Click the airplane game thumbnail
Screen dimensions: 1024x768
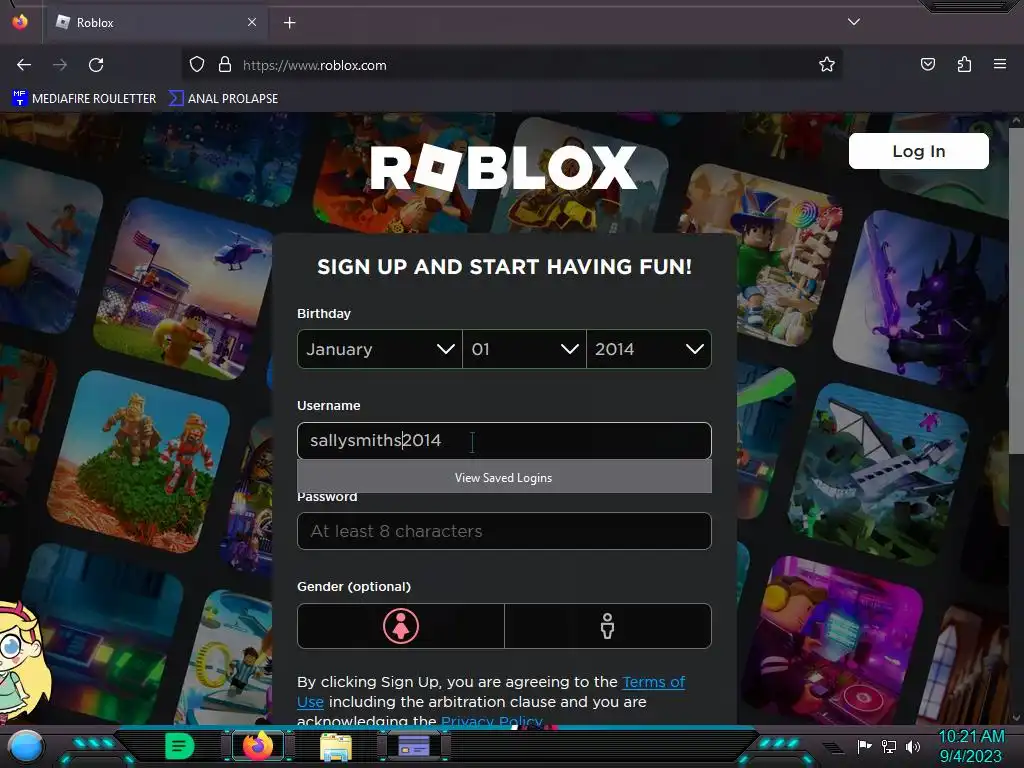tap(878, 474)
